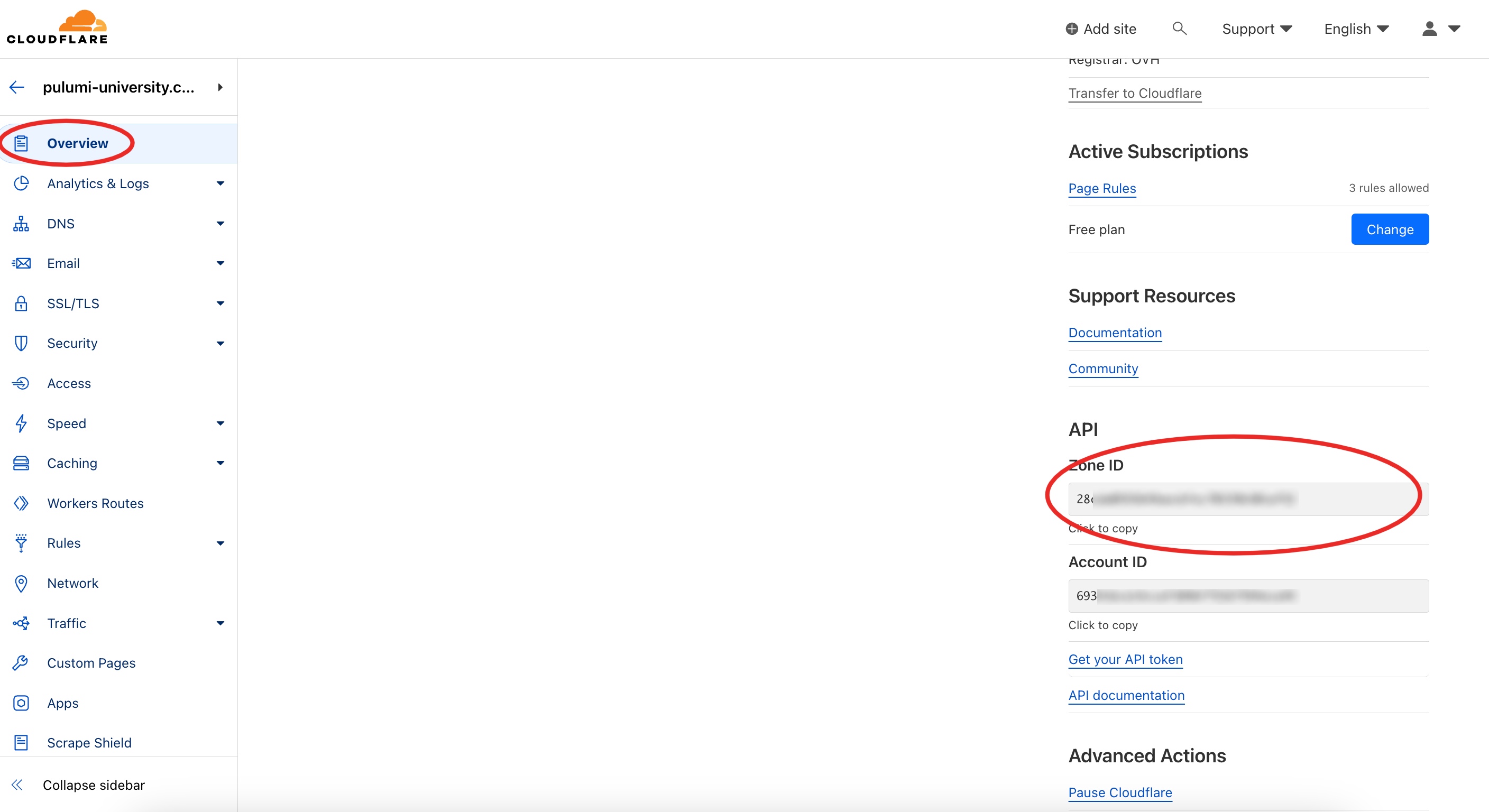Expand the Caching submenu arrow
Screen dimensions: 1489x812
(x=220, y=463)
